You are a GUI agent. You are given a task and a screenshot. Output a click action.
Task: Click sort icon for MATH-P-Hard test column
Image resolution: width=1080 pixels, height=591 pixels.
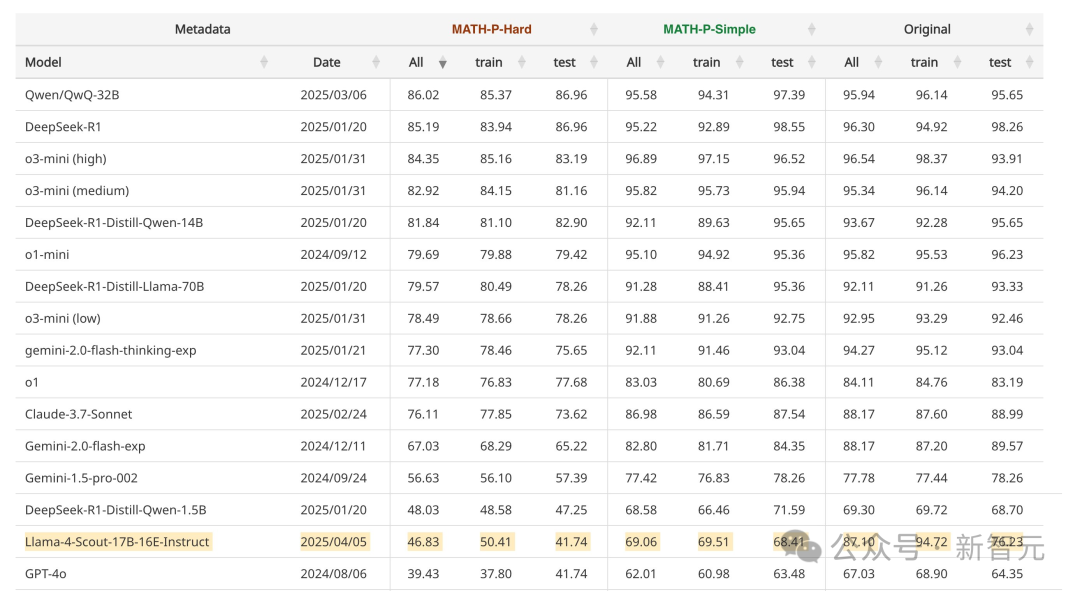pyautogui.click(x=594, y=62)
